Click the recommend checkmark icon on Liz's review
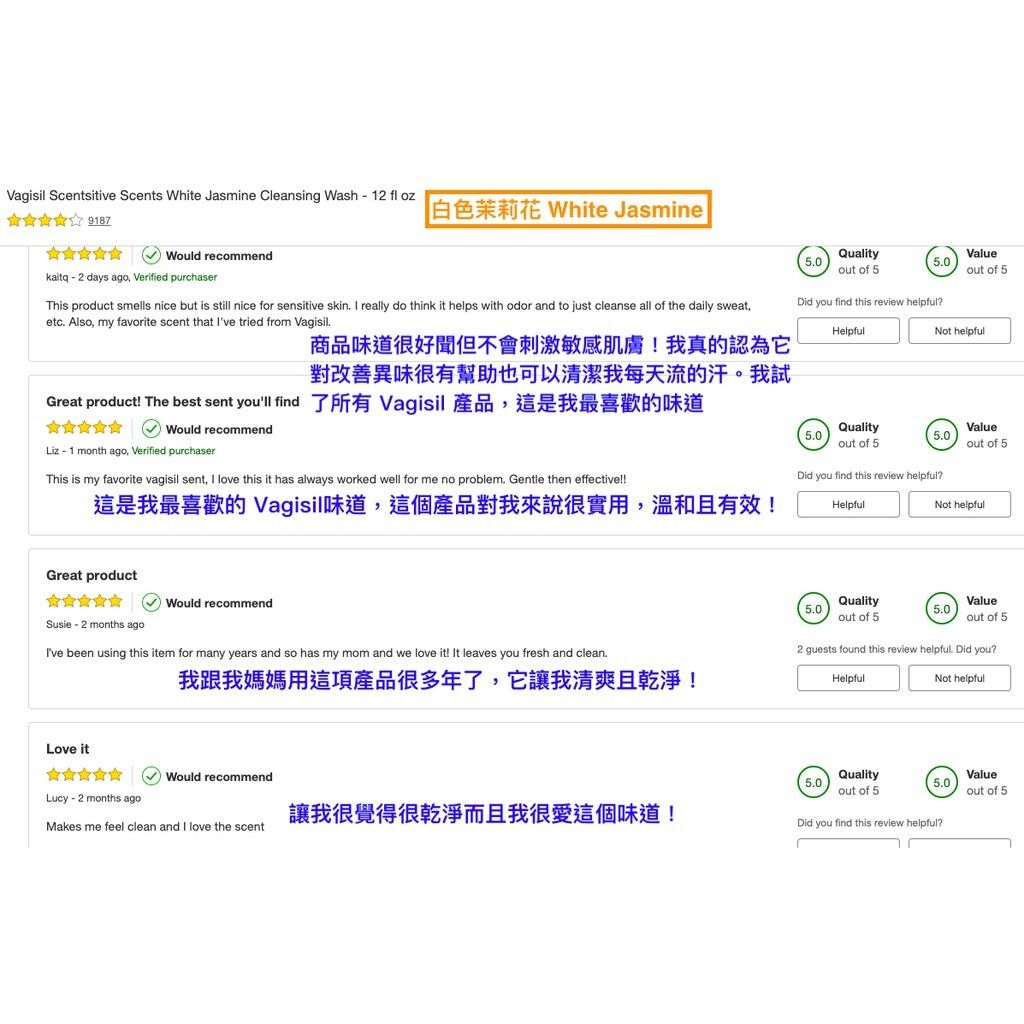Screen dimensions: 1024x1024 (152, 429)
